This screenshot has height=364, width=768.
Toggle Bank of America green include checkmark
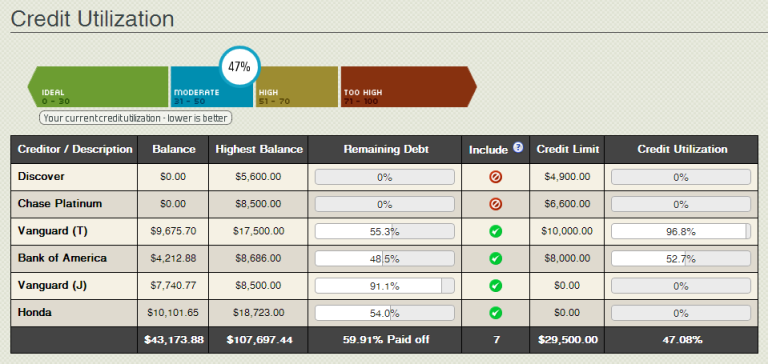click(495, 258)
